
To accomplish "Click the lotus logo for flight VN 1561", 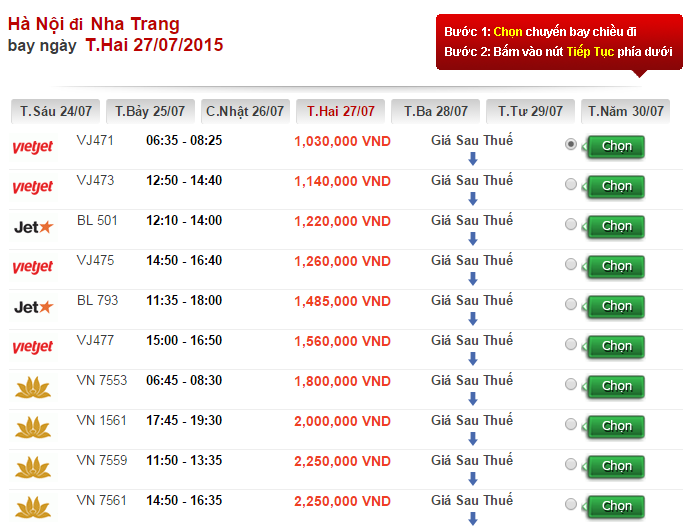I will (32, 428).
